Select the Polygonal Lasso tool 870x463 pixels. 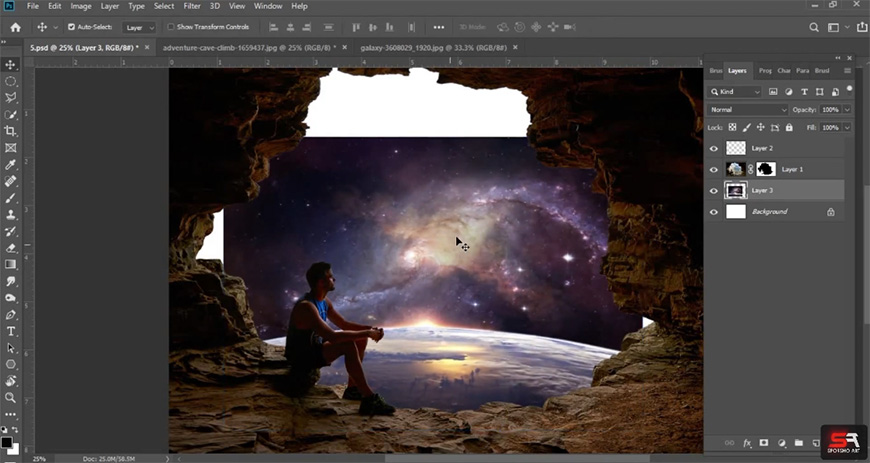[x=10, y=98]
